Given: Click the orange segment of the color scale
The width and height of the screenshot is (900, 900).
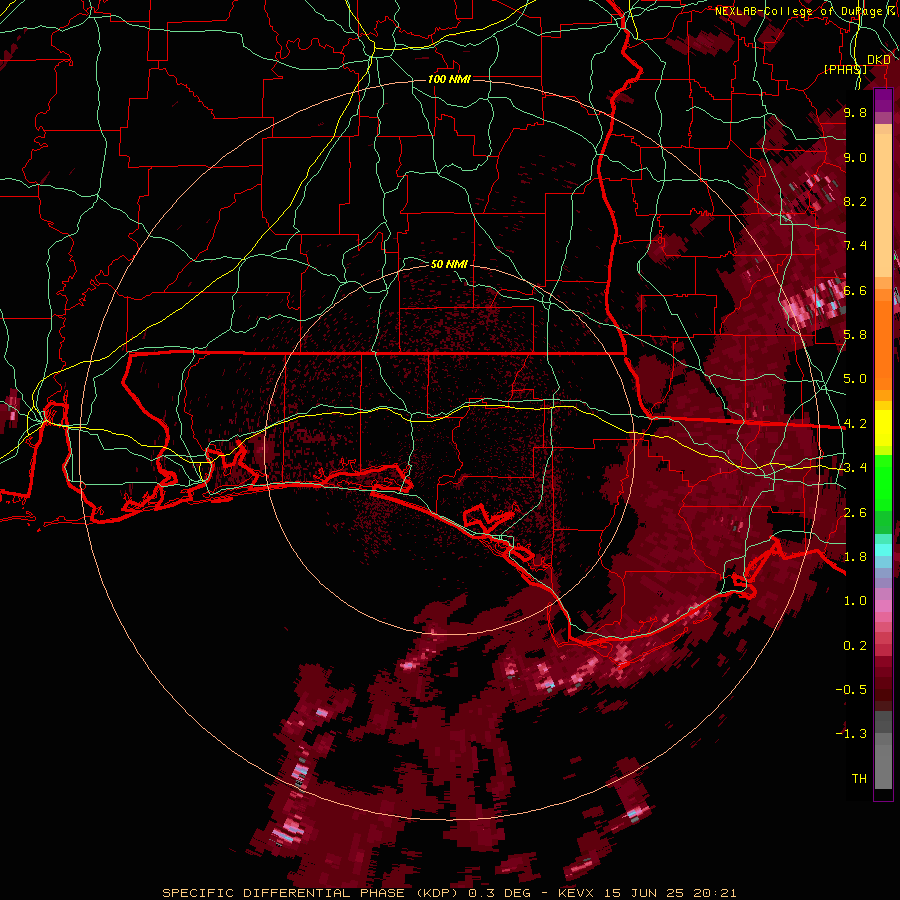Looking at the screenshot, I should click(883, 343).
